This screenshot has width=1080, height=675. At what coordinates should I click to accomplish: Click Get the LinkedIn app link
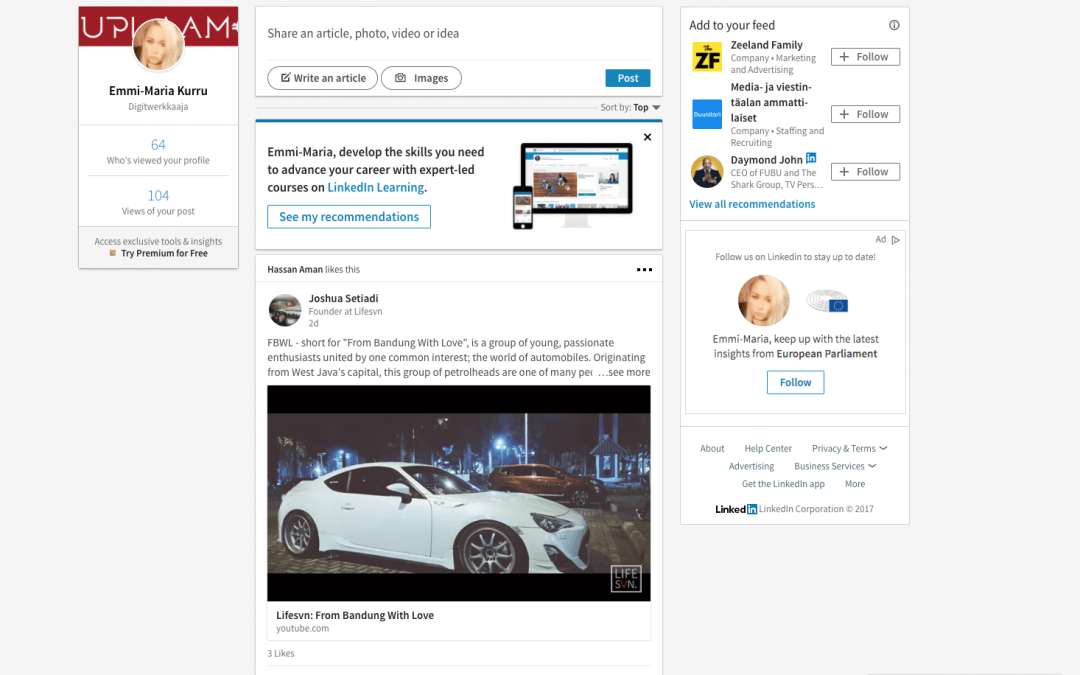tap(783, 484)
